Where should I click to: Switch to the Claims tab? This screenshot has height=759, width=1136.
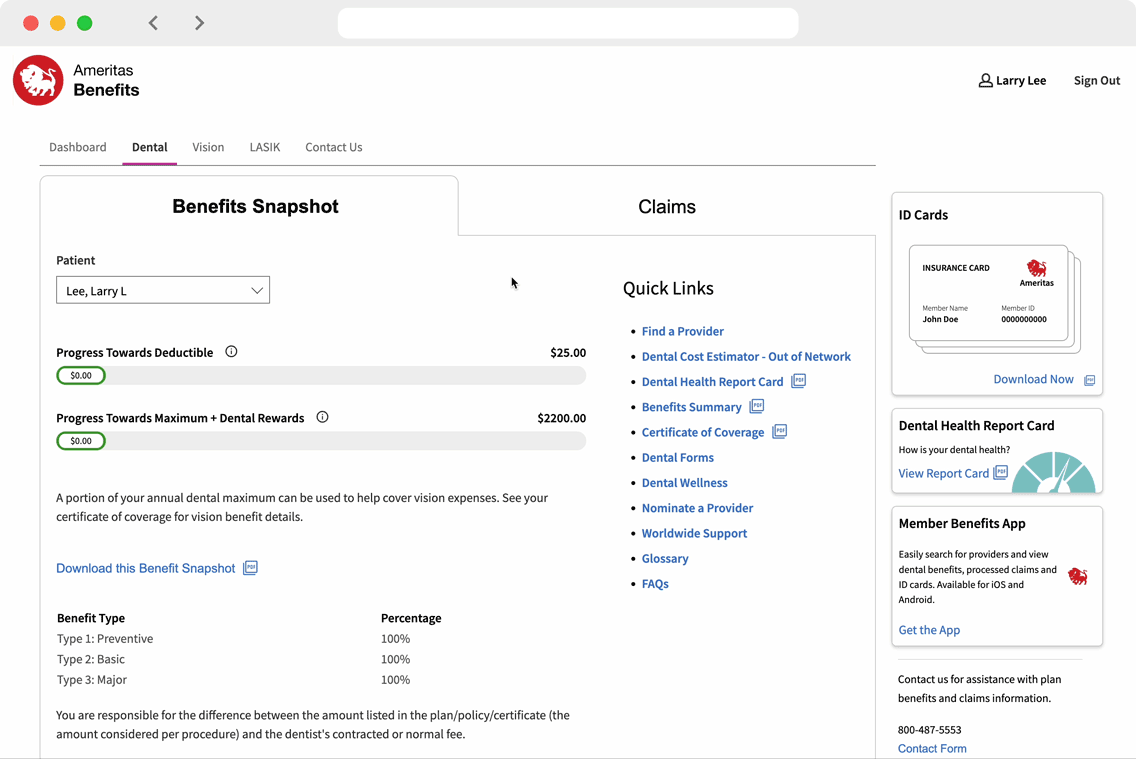[x=666, y=207]
